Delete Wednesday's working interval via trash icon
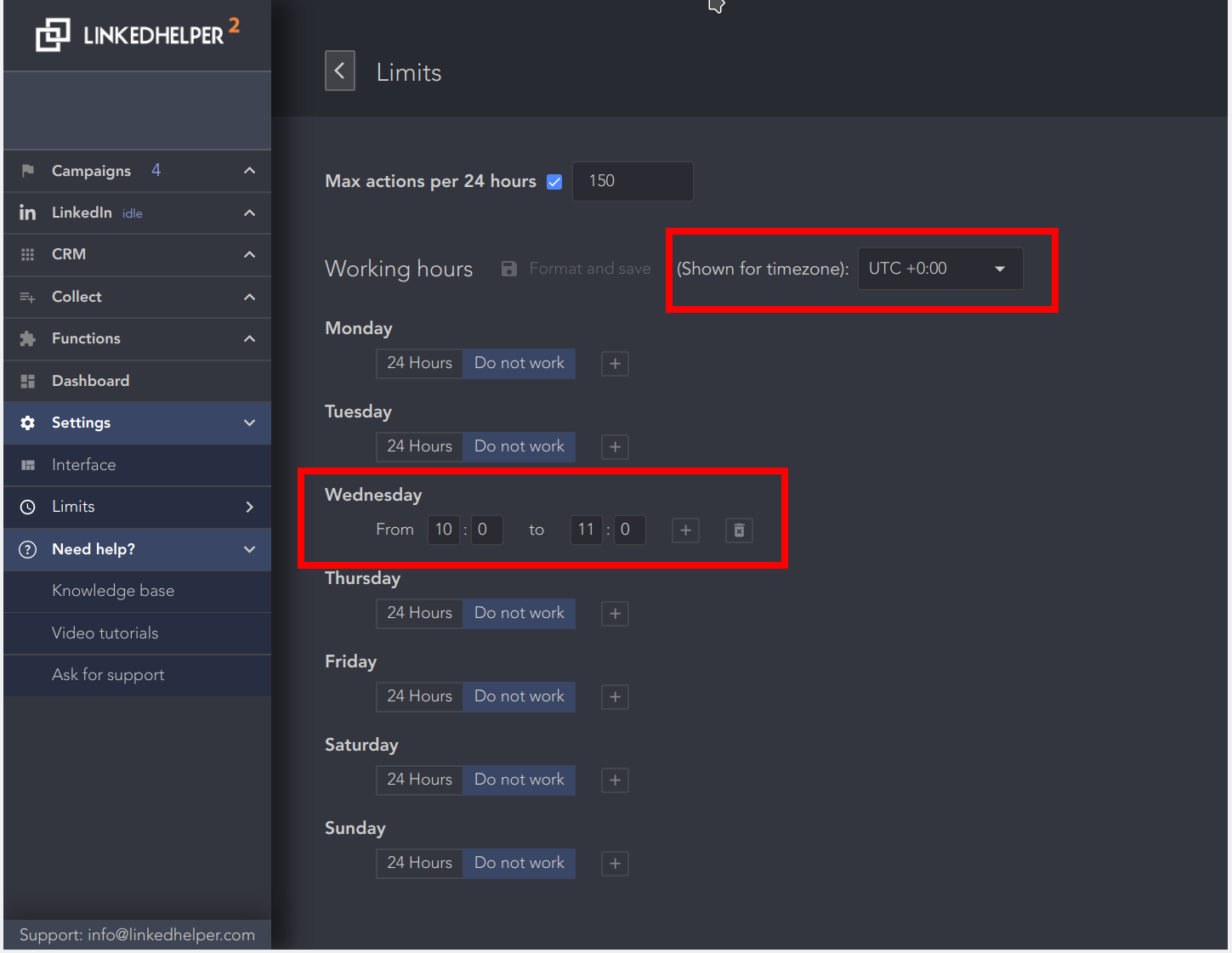1232x953 pixels. (x=738, y=530)
